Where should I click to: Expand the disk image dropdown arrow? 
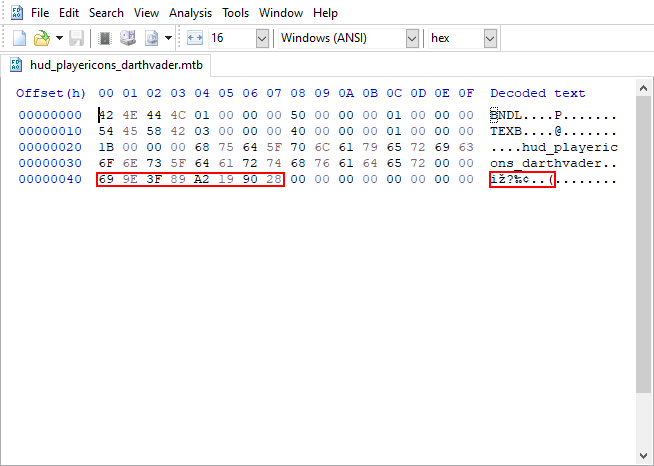[x=169, y=38]
